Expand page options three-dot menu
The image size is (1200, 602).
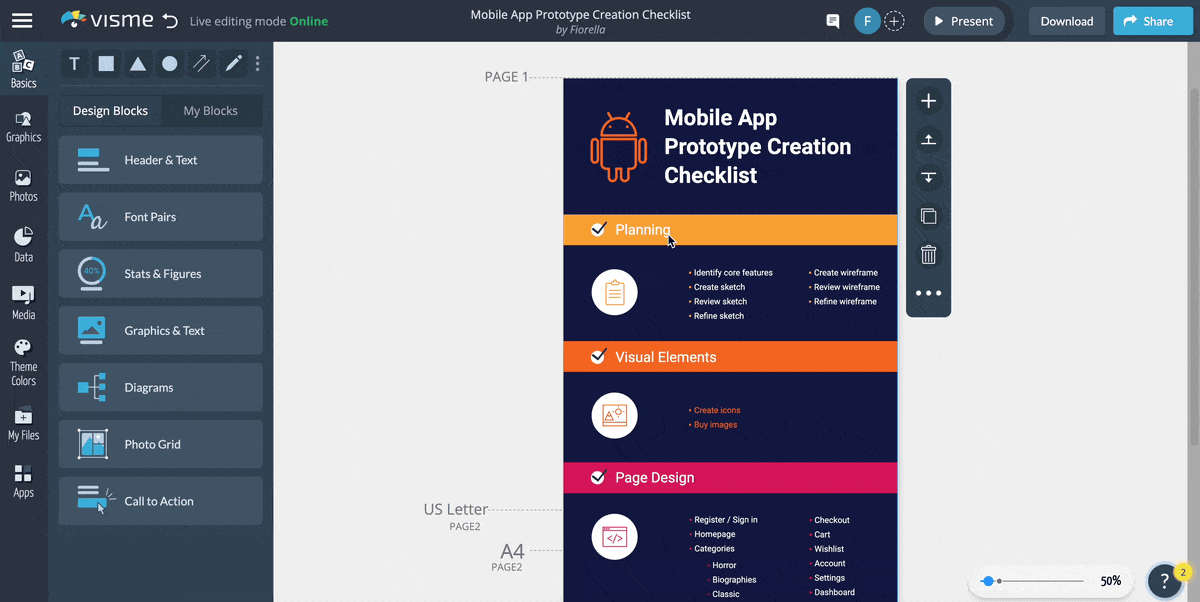[928, 293]
